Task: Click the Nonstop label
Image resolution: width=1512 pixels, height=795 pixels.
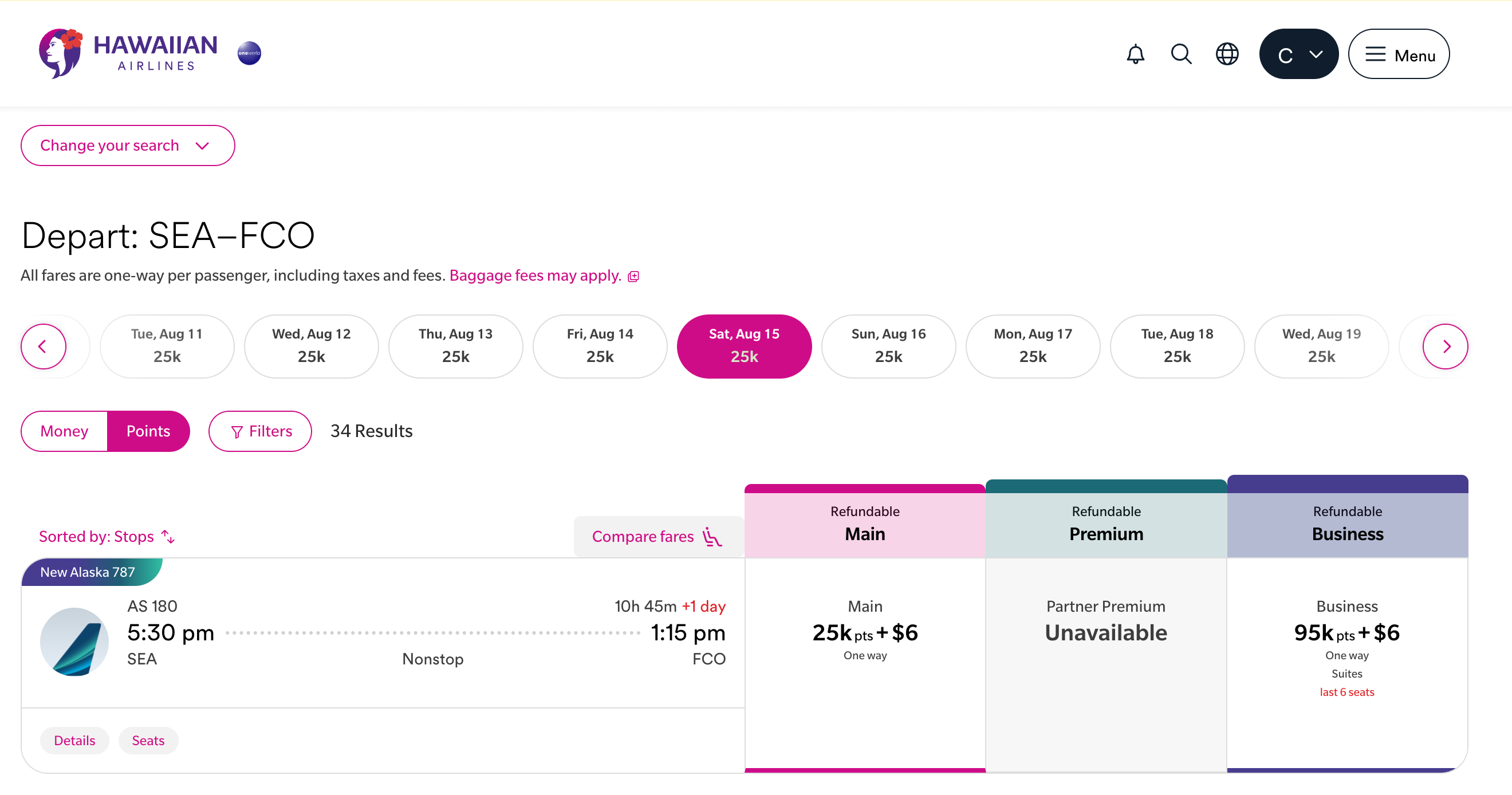Action: point(432,659)
